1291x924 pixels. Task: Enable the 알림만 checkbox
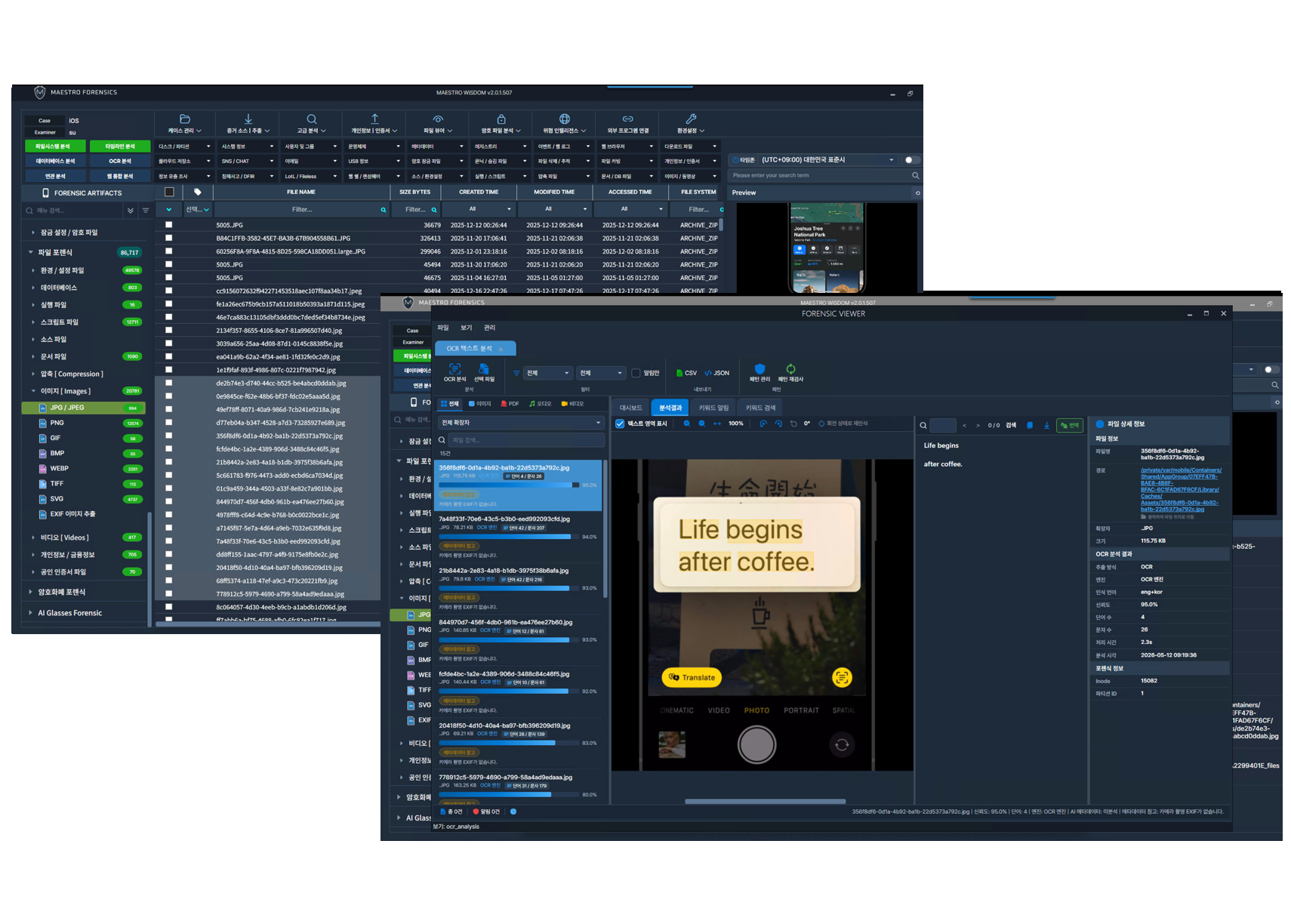(636, 373)
